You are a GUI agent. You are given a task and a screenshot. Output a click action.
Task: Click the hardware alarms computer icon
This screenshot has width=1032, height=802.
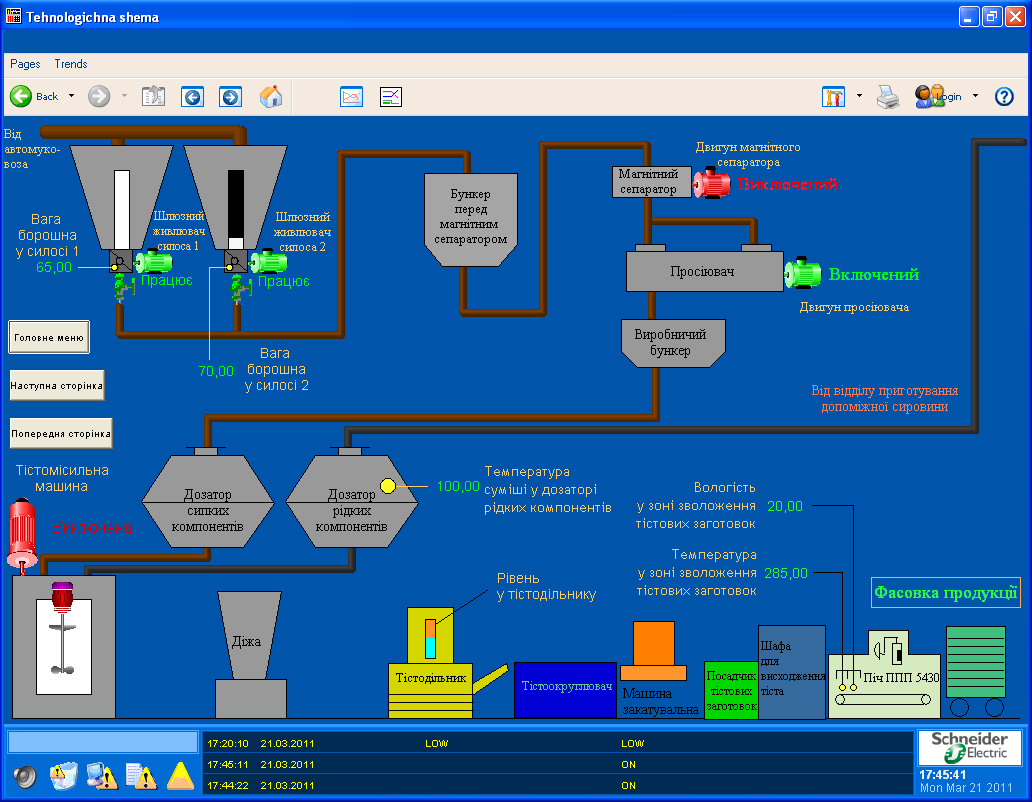[102, 776]
